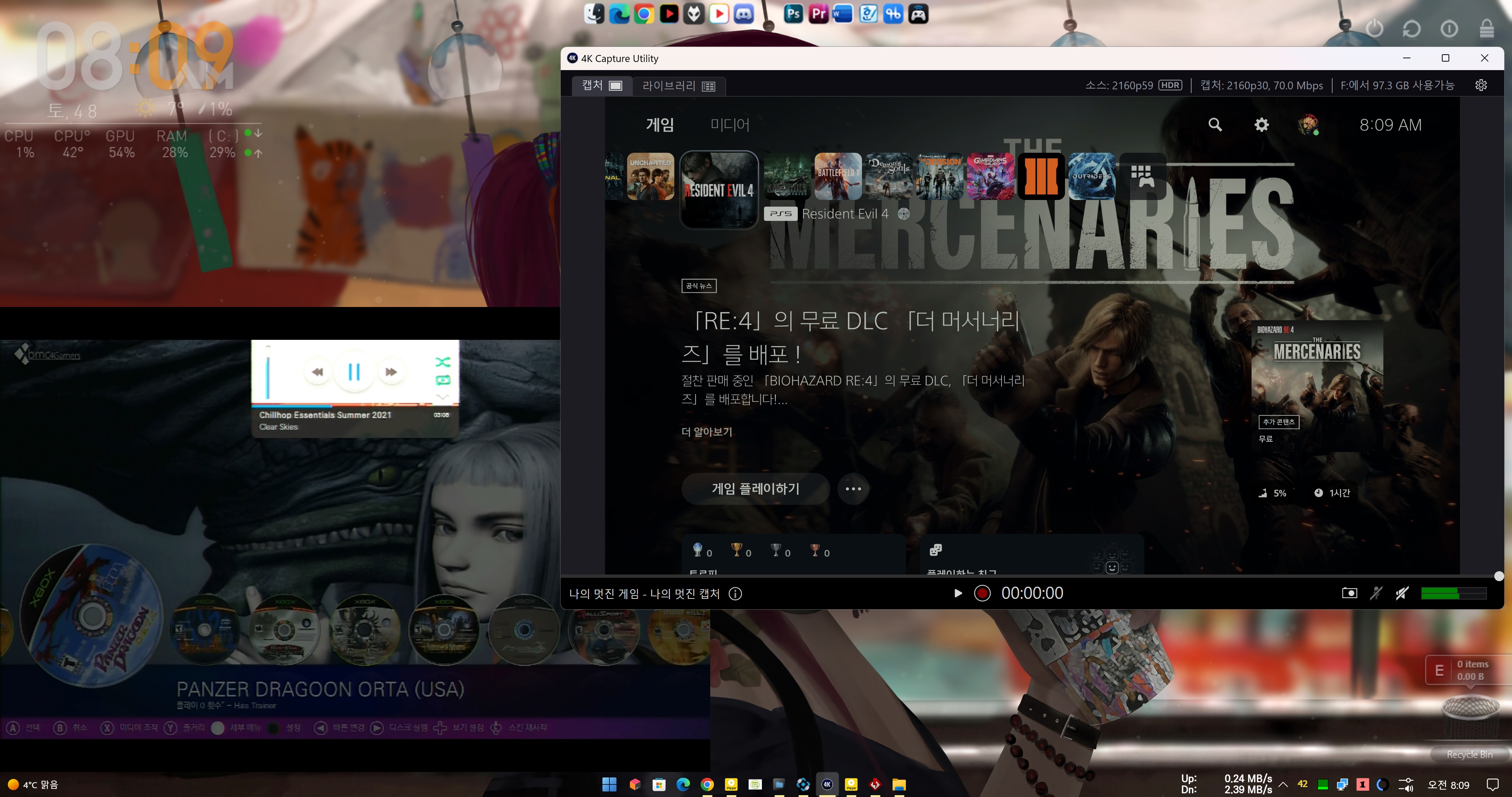Adjust the green audio level slider
Viewport: 1512px width, 797px height.
[1453, 593]
